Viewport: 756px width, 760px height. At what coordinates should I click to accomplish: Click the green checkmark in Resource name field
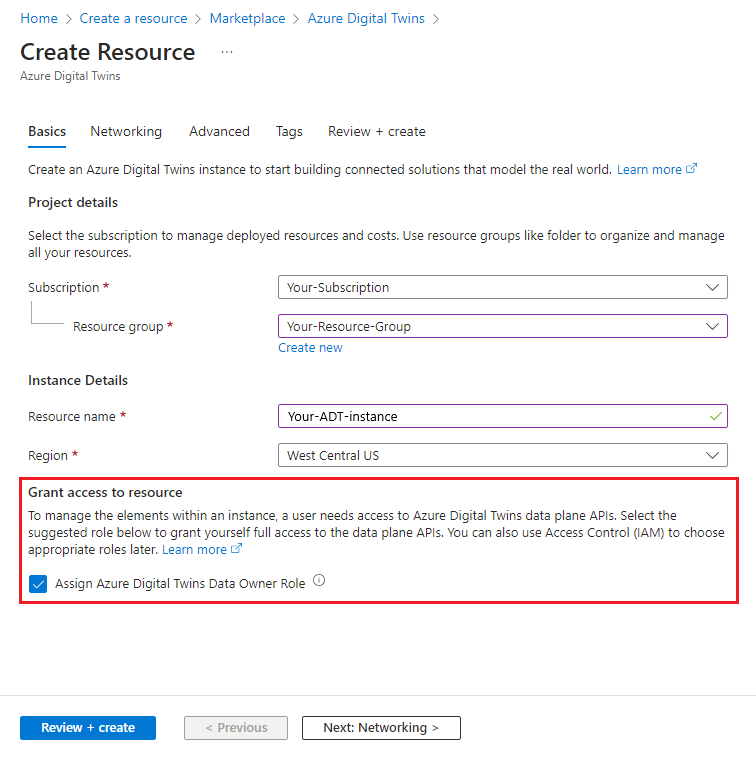[713, 415]
